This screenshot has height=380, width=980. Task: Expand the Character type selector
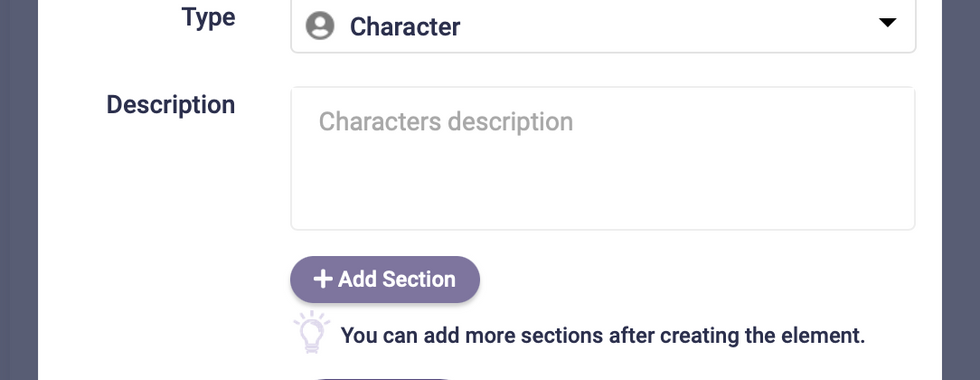[x=603, y=26]
